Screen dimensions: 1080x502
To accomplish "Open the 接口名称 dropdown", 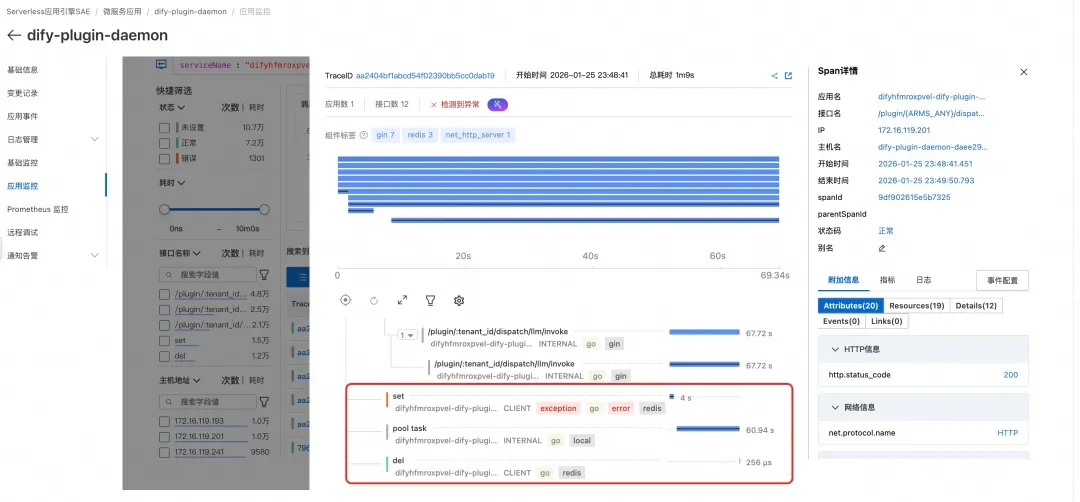I will point(180,253).
